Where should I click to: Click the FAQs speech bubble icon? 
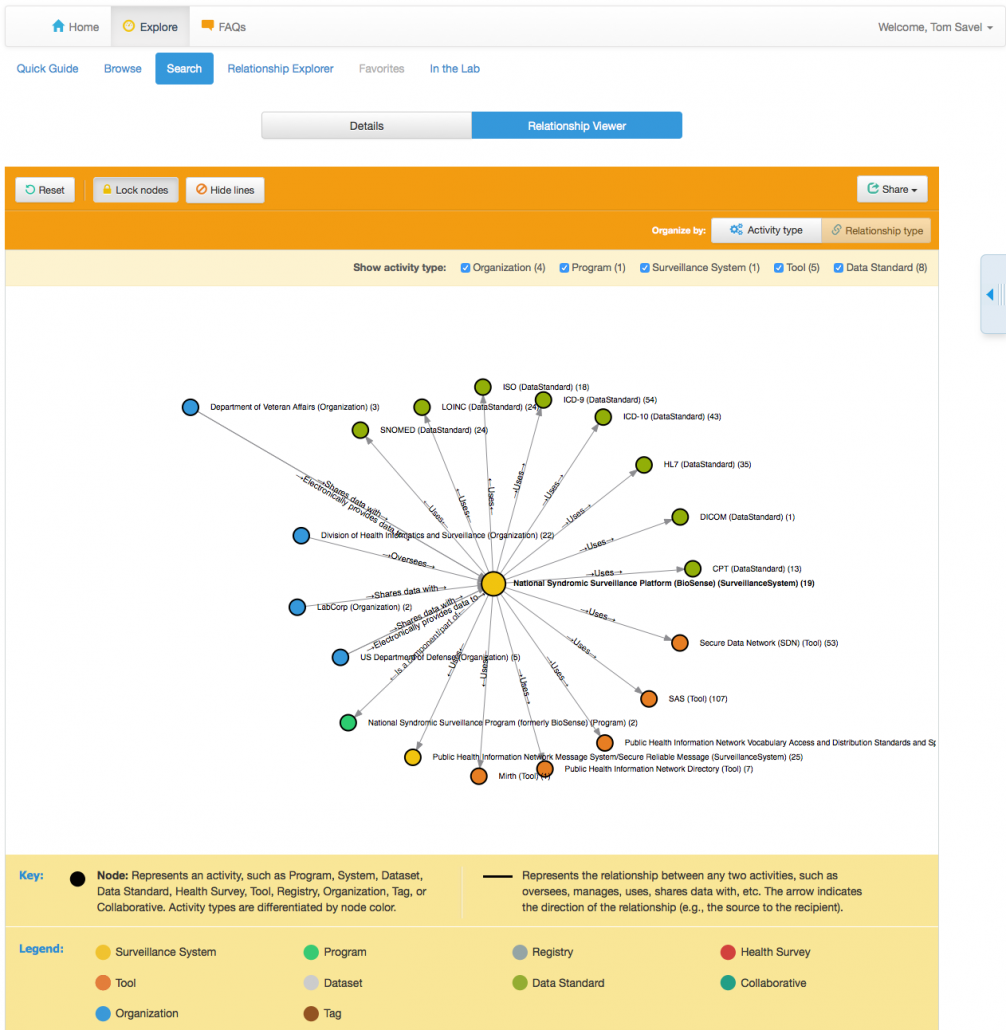208,26
